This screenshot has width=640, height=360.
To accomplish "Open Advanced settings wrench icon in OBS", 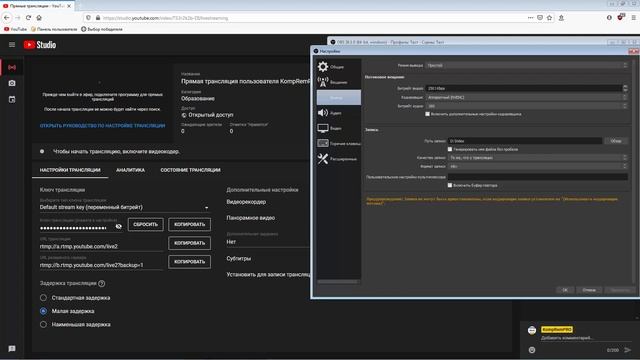I will (323, 159).
